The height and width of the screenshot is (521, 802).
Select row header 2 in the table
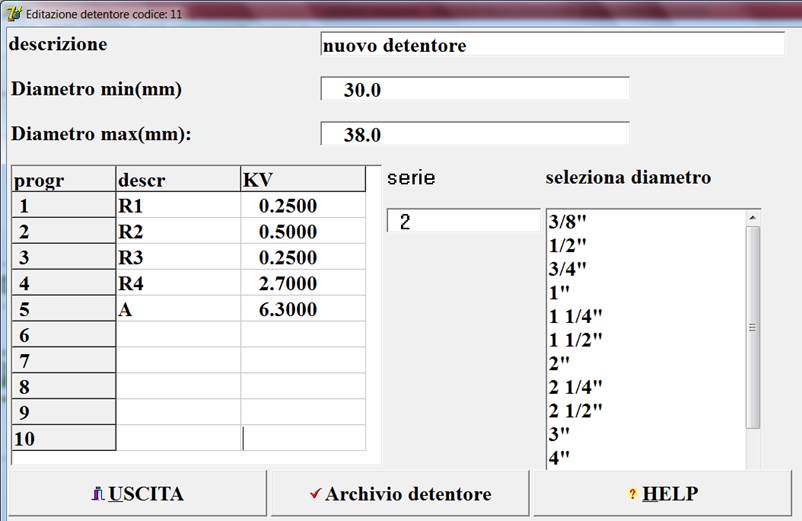[x=64, y=231]
